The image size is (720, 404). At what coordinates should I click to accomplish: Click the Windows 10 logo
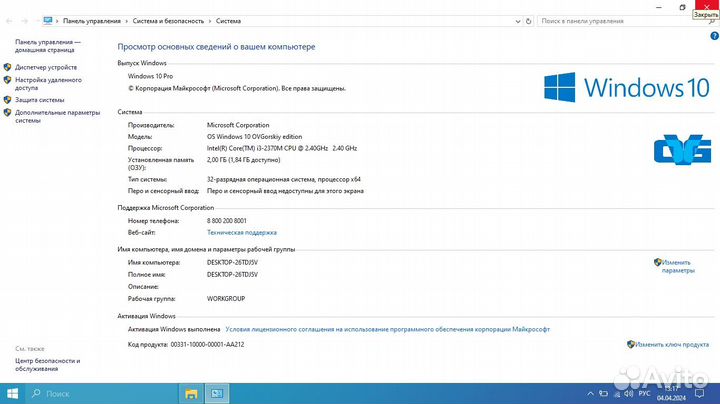pos(627,87)
